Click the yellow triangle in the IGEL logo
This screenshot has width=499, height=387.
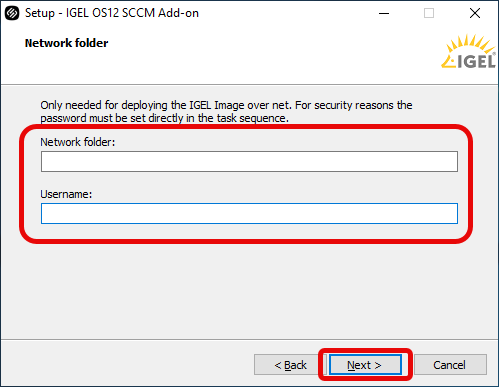pos(448,62)
